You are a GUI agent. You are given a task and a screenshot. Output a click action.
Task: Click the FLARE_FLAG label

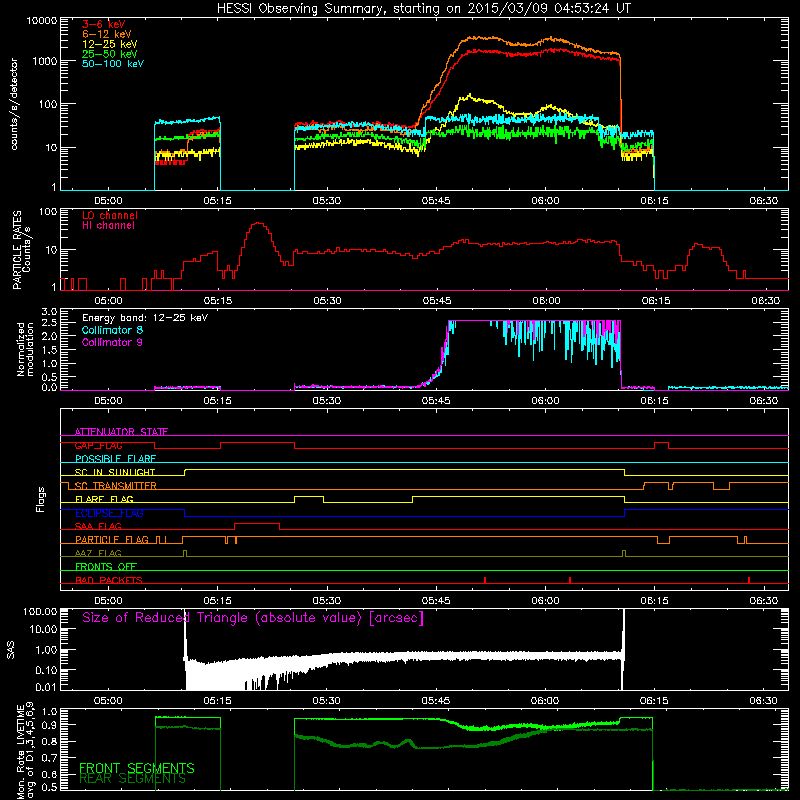coord(104,499)
